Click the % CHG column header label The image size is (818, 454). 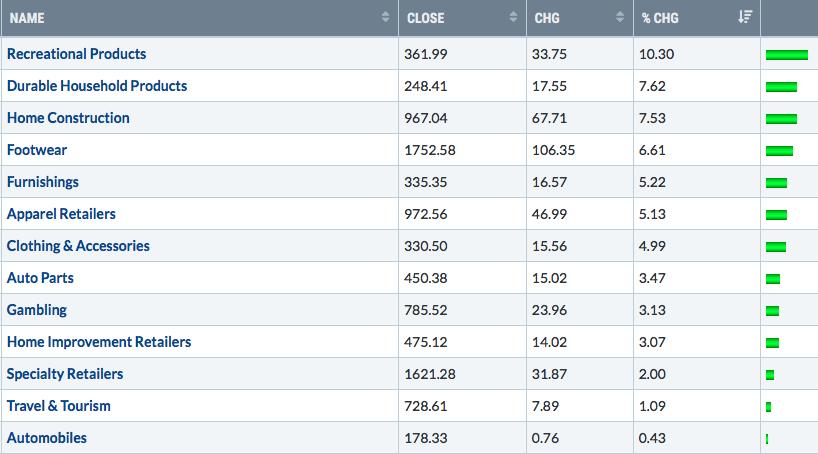(660, 18)
